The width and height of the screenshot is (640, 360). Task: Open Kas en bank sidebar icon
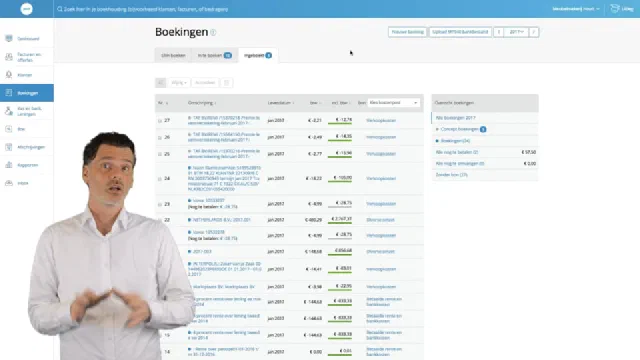point(9,111)
